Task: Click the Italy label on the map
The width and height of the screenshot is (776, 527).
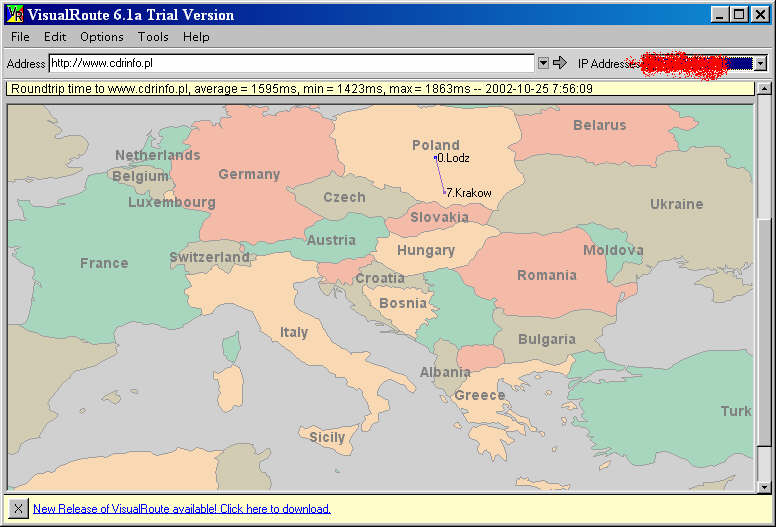Action: point(294,332)
